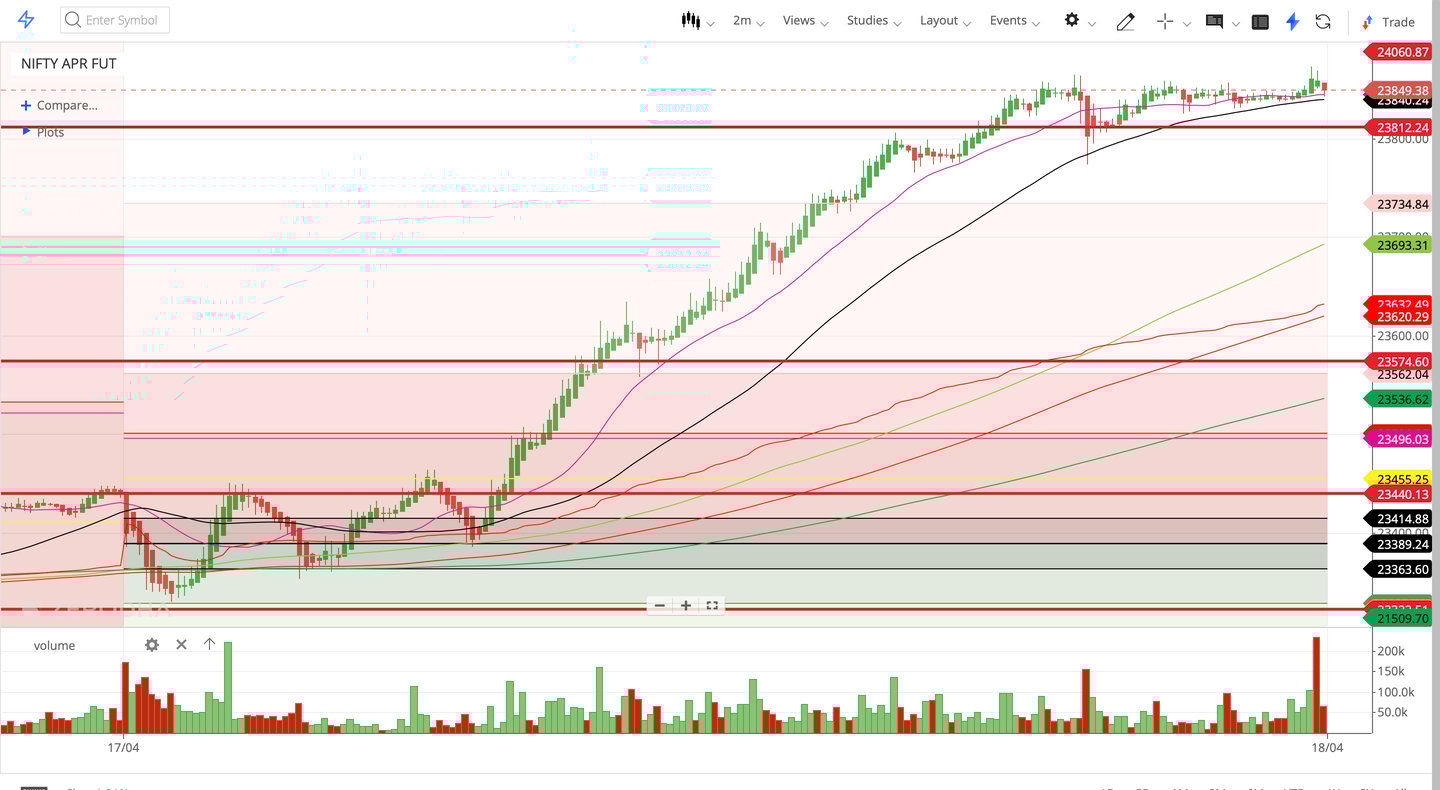
Task: Zoom in using the plus button
Action: tap(686, 605)
